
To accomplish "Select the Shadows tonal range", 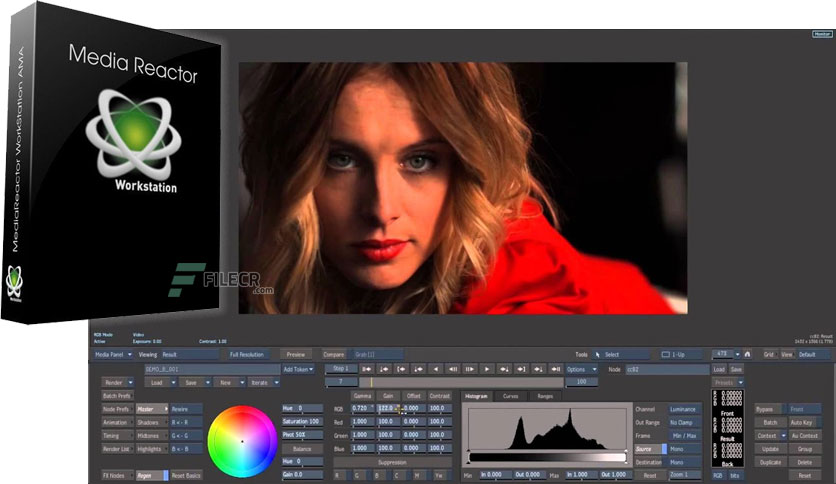I will (x=152, y=423).
